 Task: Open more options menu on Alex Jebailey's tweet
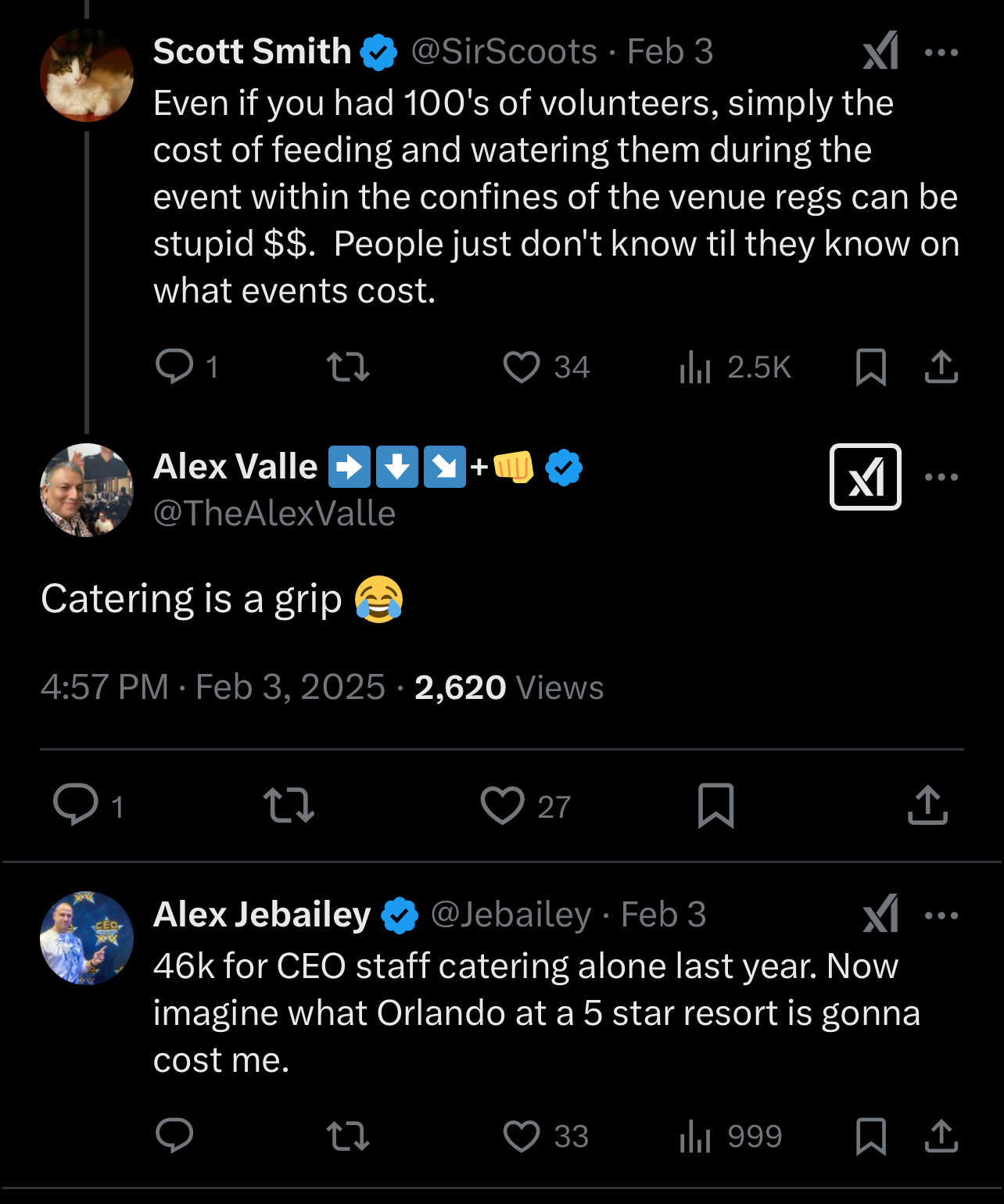click(x=941, y=916)
